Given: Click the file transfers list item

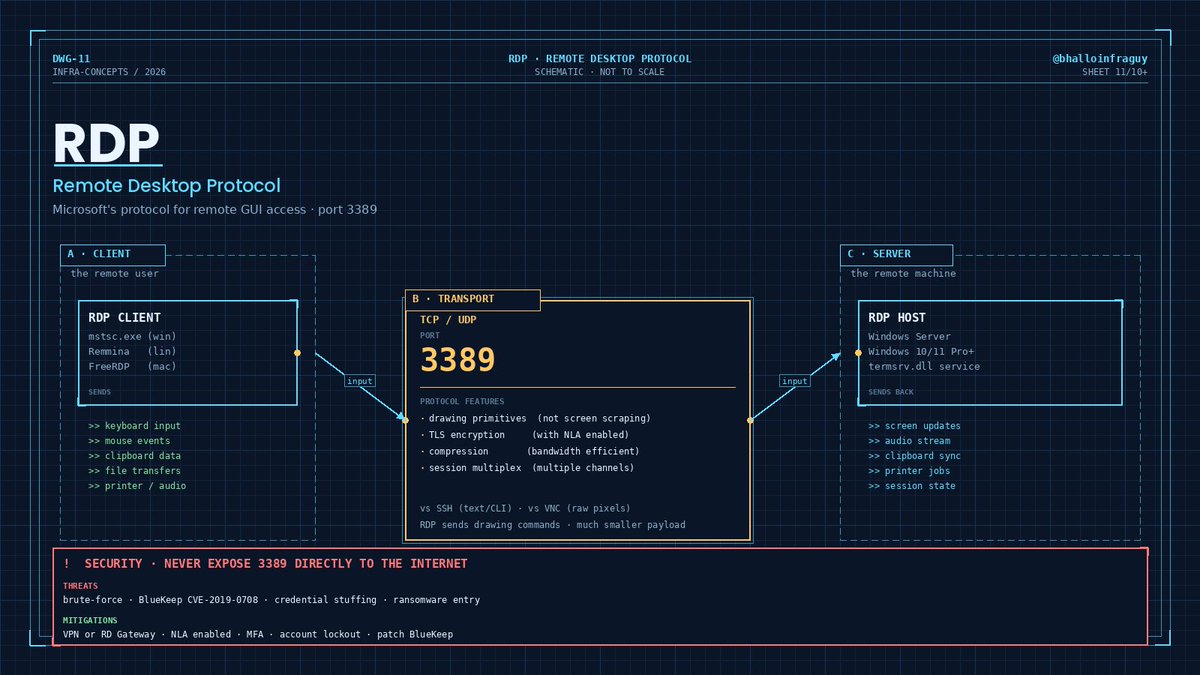Looking at the screenshot, I should coord(134,471).
